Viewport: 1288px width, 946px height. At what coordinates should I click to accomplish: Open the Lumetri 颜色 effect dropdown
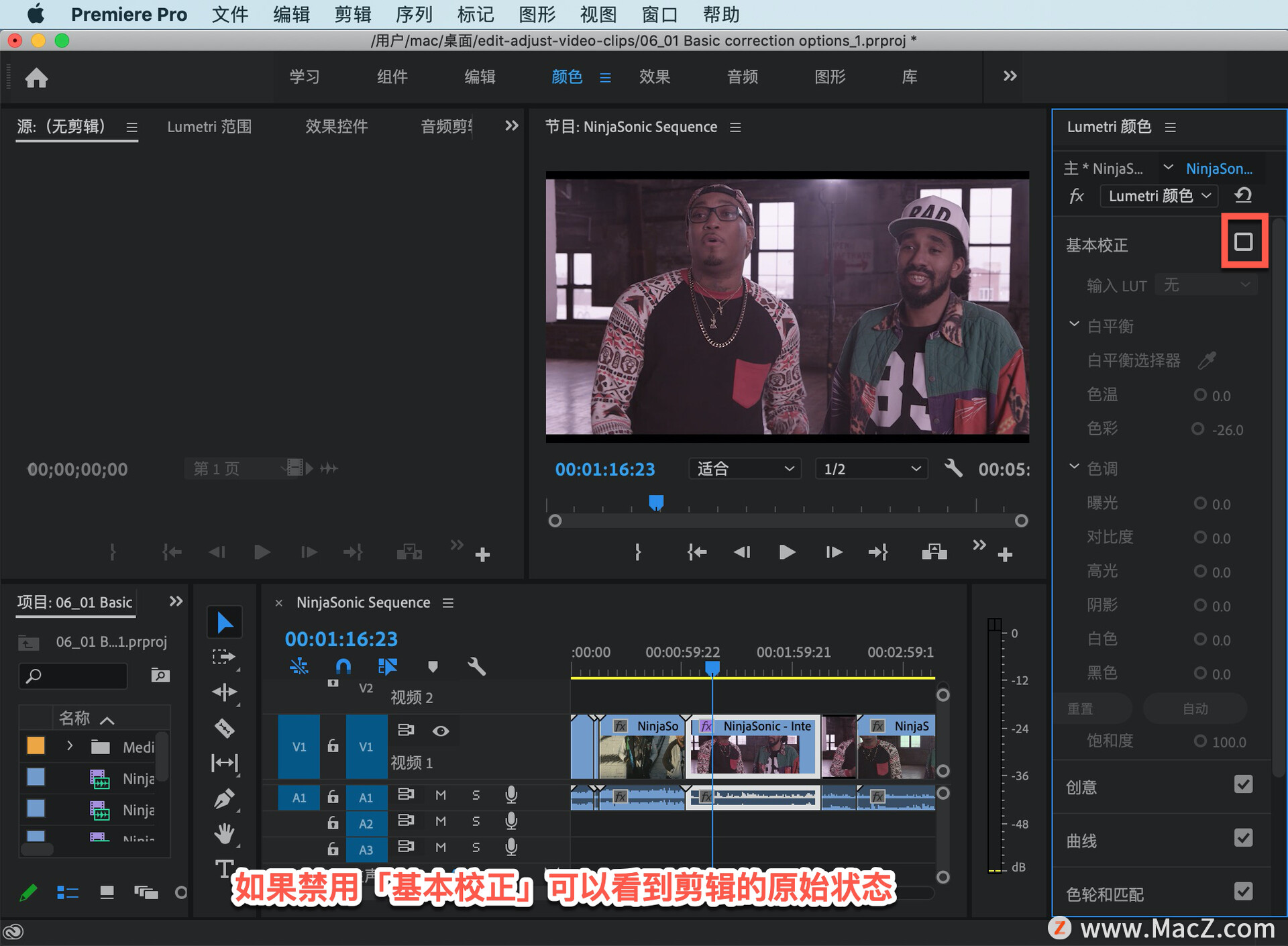pyautogui.click(x=1159, y=196)
